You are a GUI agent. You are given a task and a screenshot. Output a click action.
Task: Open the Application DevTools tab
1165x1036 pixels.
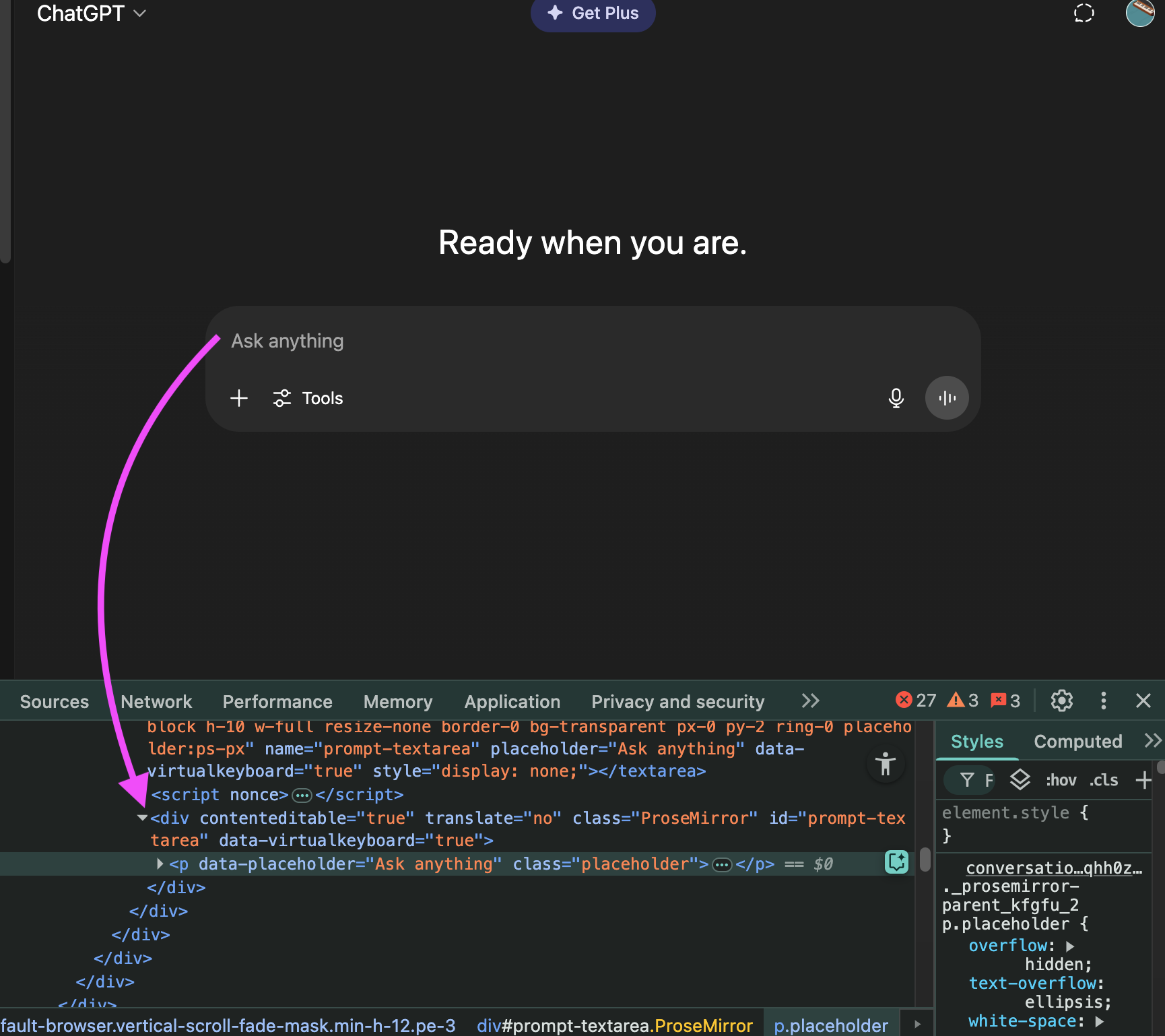point(512,702)
